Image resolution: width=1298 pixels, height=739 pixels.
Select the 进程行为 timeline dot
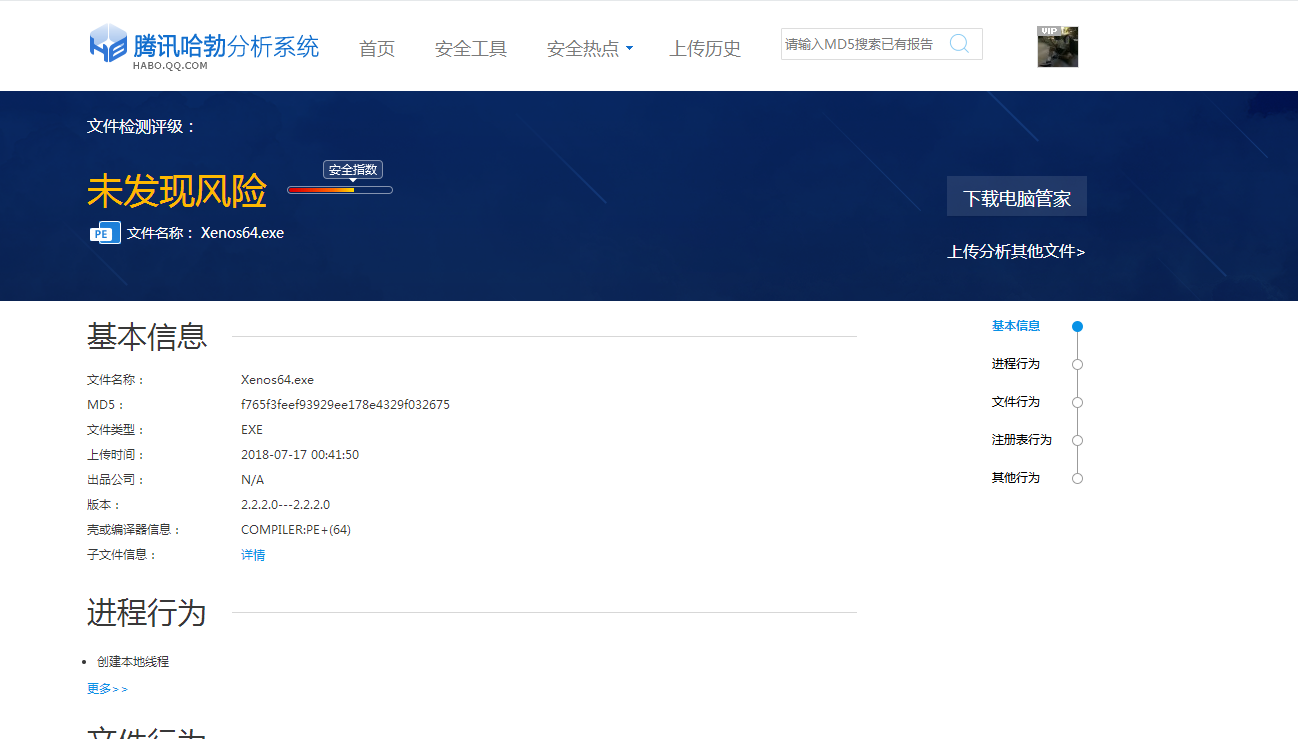click(x=1077, y=364)
